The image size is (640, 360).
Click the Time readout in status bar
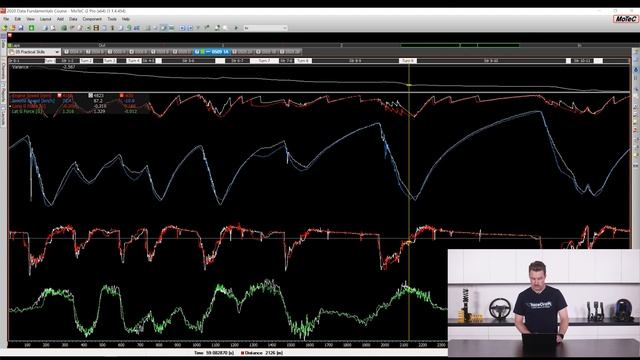click(214, 353)
